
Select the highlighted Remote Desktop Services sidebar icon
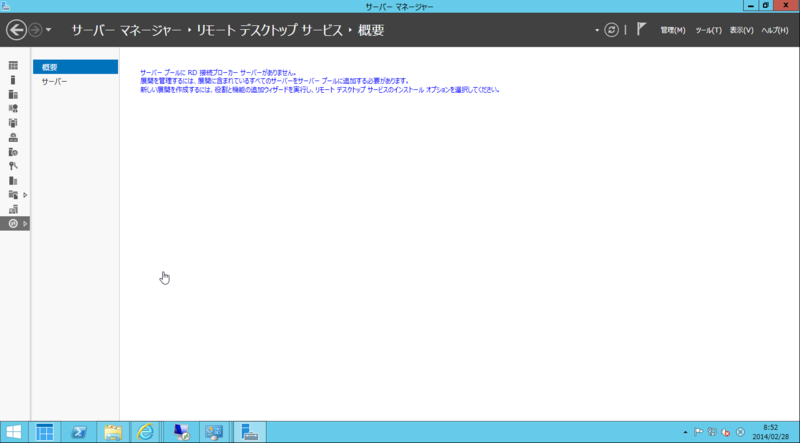pyautogui.click(x=13, y=224)
